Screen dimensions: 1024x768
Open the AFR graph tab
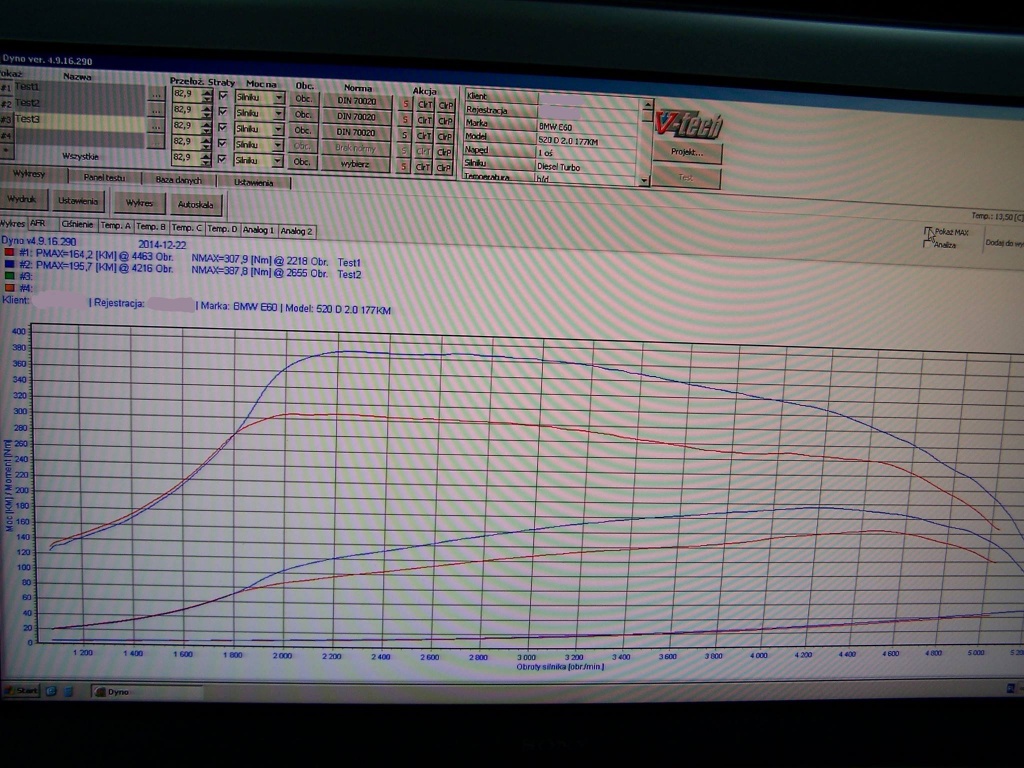(x=38, y=224)
